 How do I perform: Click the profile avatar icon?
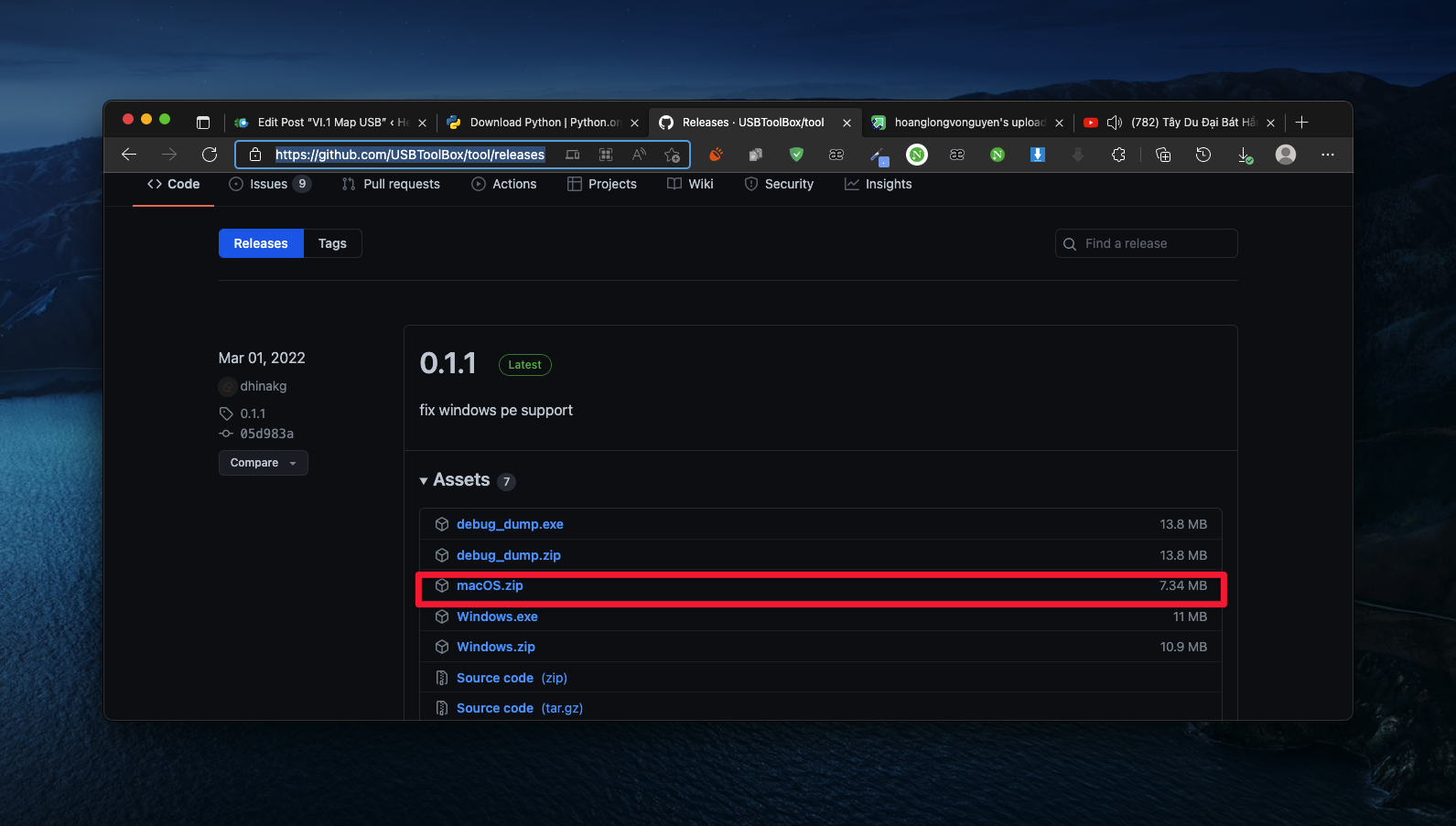click(1286, 155)
